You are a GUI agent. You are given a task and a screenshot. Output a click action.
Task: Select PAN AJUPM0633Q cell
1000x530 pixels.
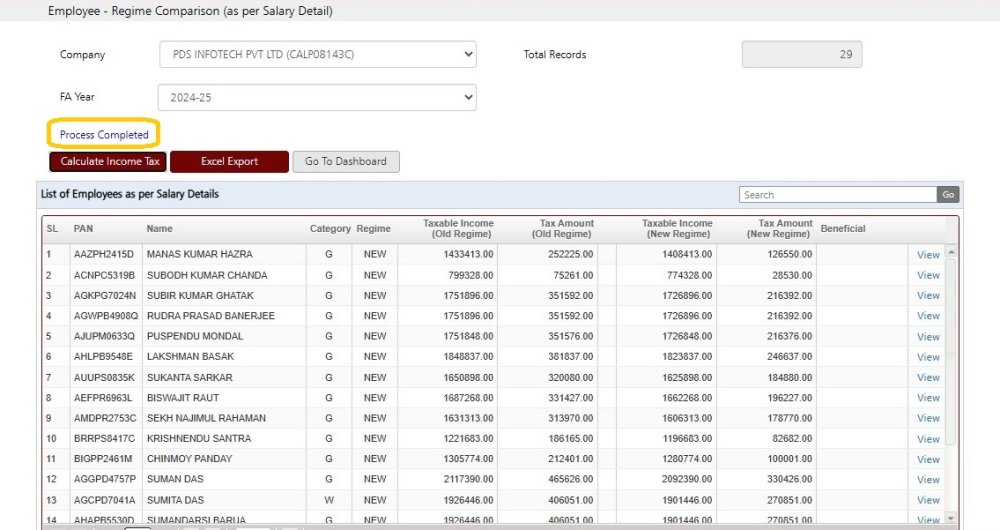105,336
